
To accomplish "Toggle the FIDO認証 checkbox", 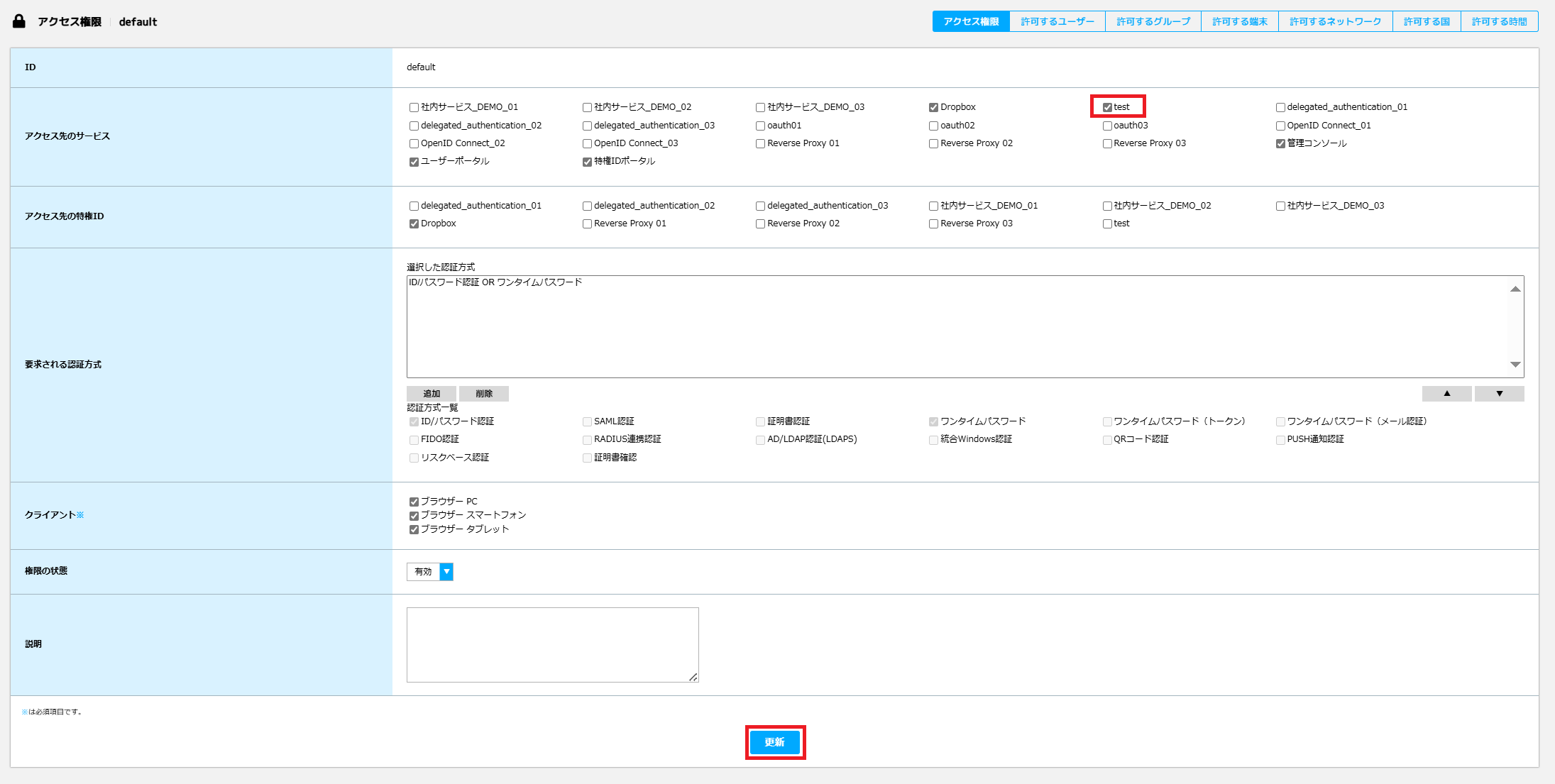I will 414,440.
